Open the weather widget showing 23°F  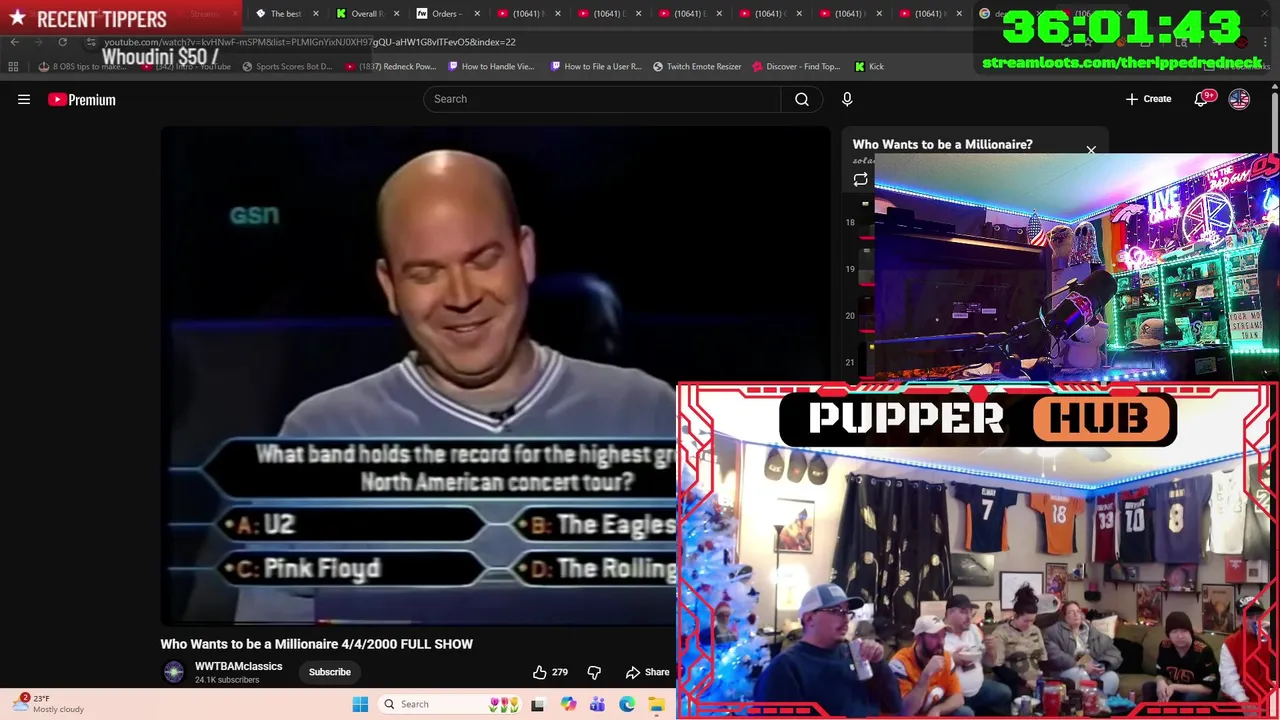(x=50, y=704)
